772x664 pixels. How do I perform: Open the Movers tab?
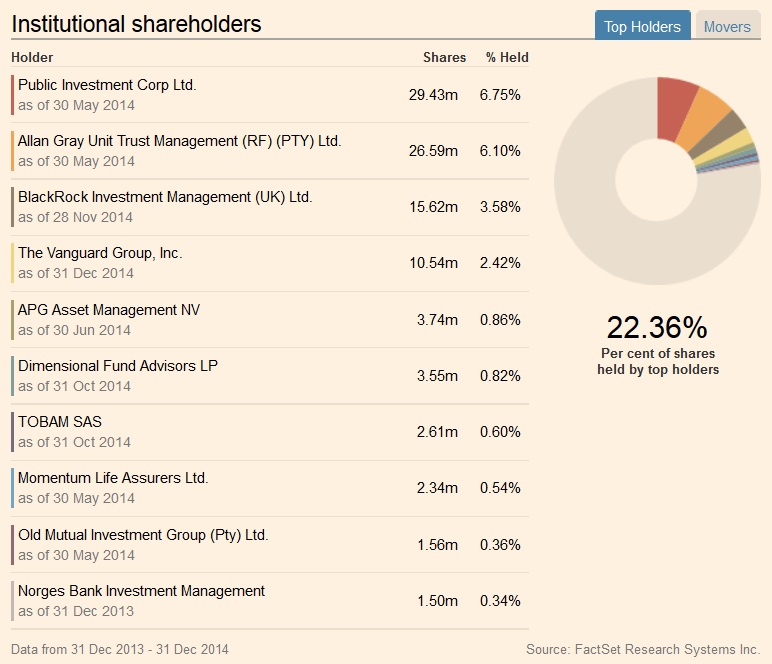click(727, 27)
